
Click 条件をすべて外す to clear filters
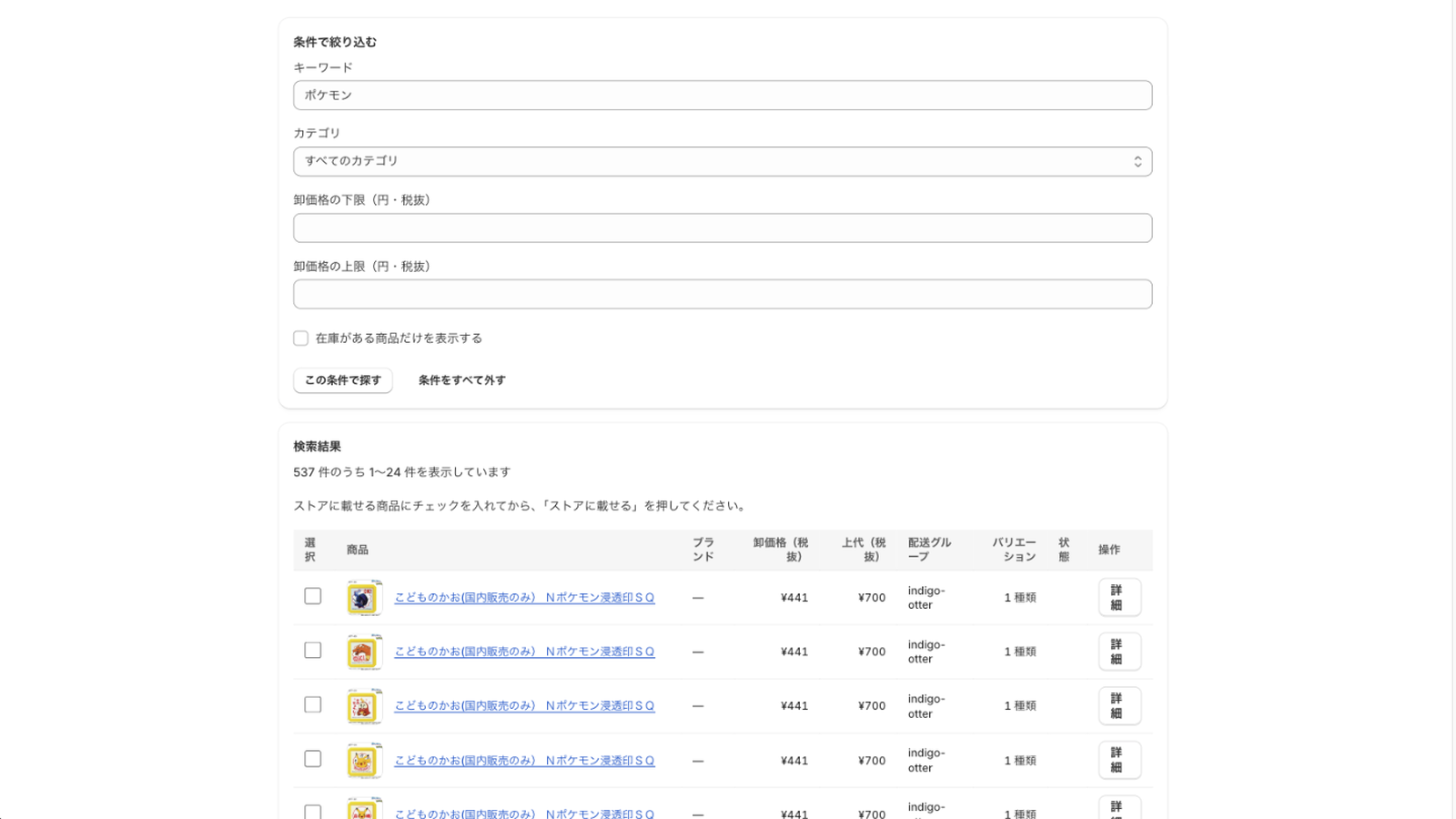tap(462, 380)
